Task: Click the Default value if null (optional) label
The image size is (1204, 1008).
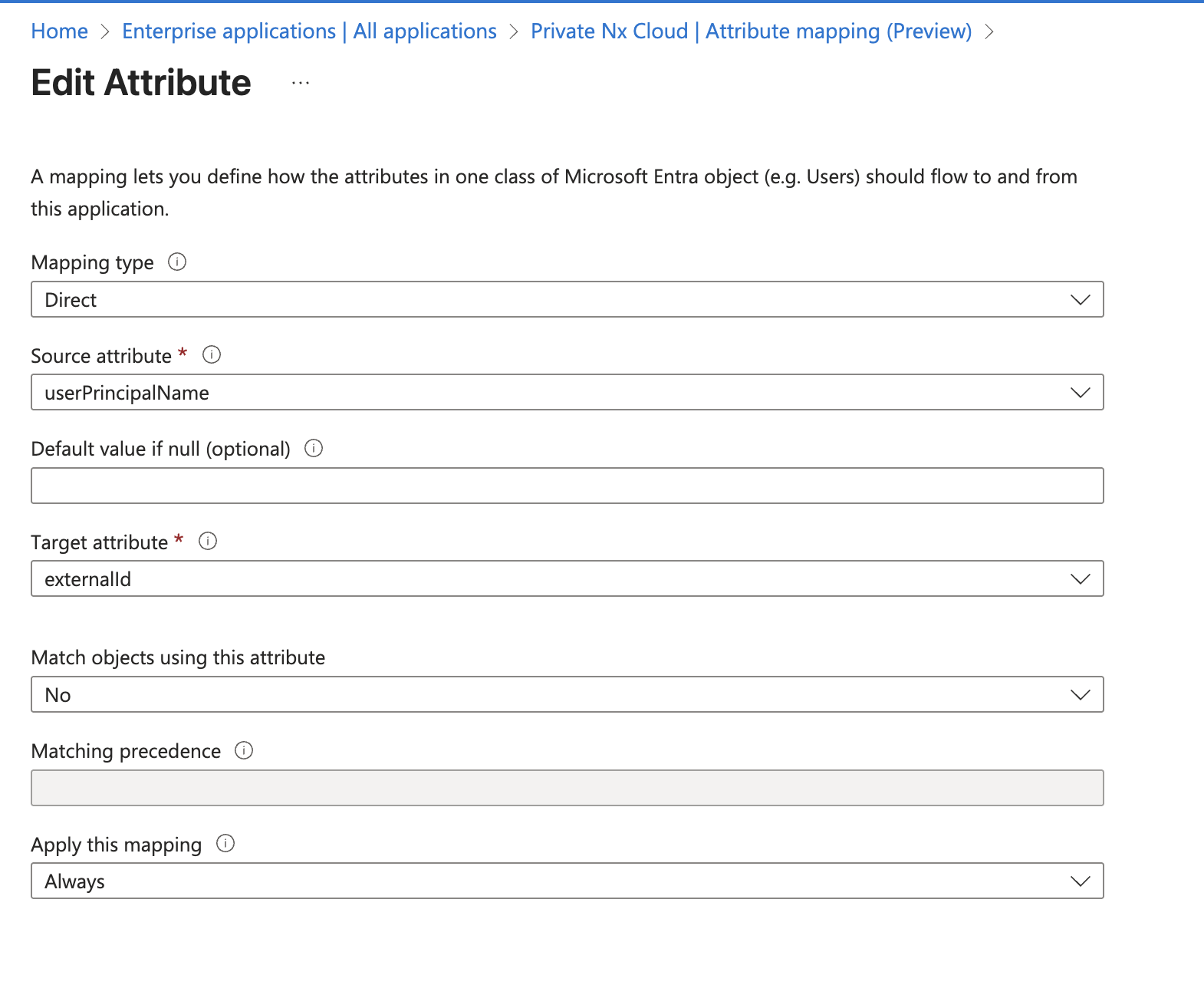Action: [161, 450]
